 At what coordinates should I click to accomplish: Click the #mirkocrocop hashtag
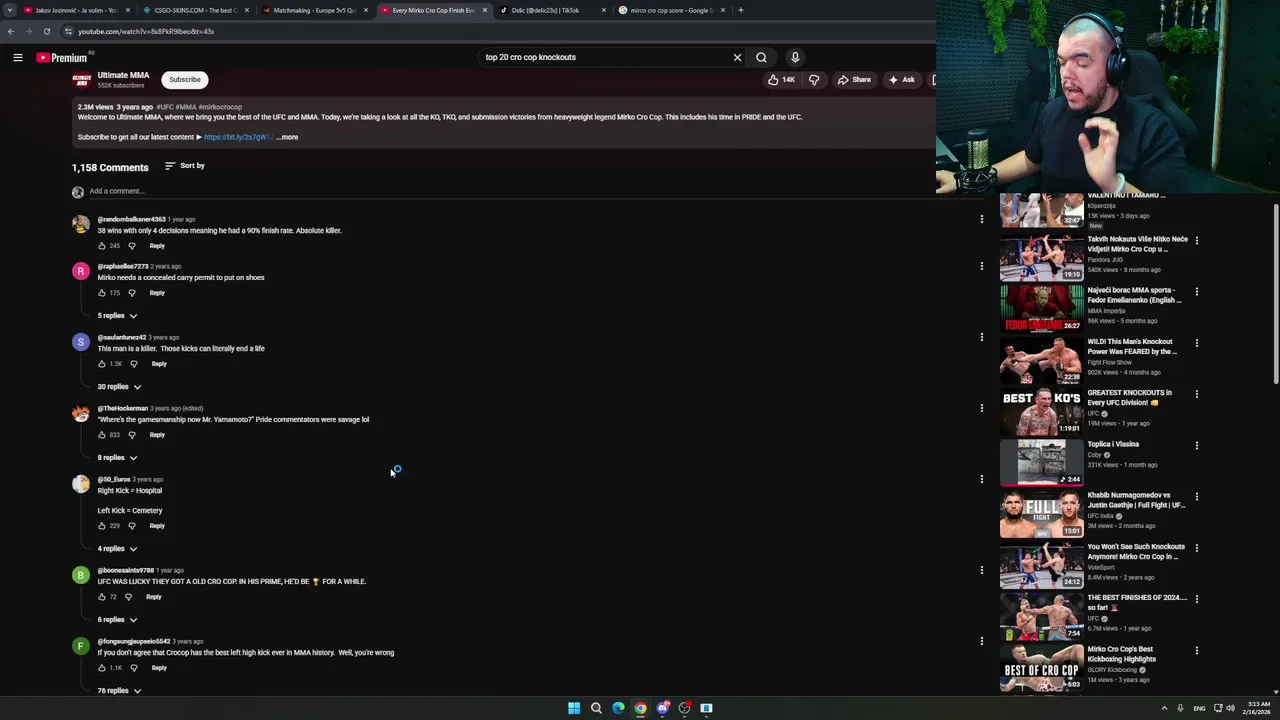(220, 107)
